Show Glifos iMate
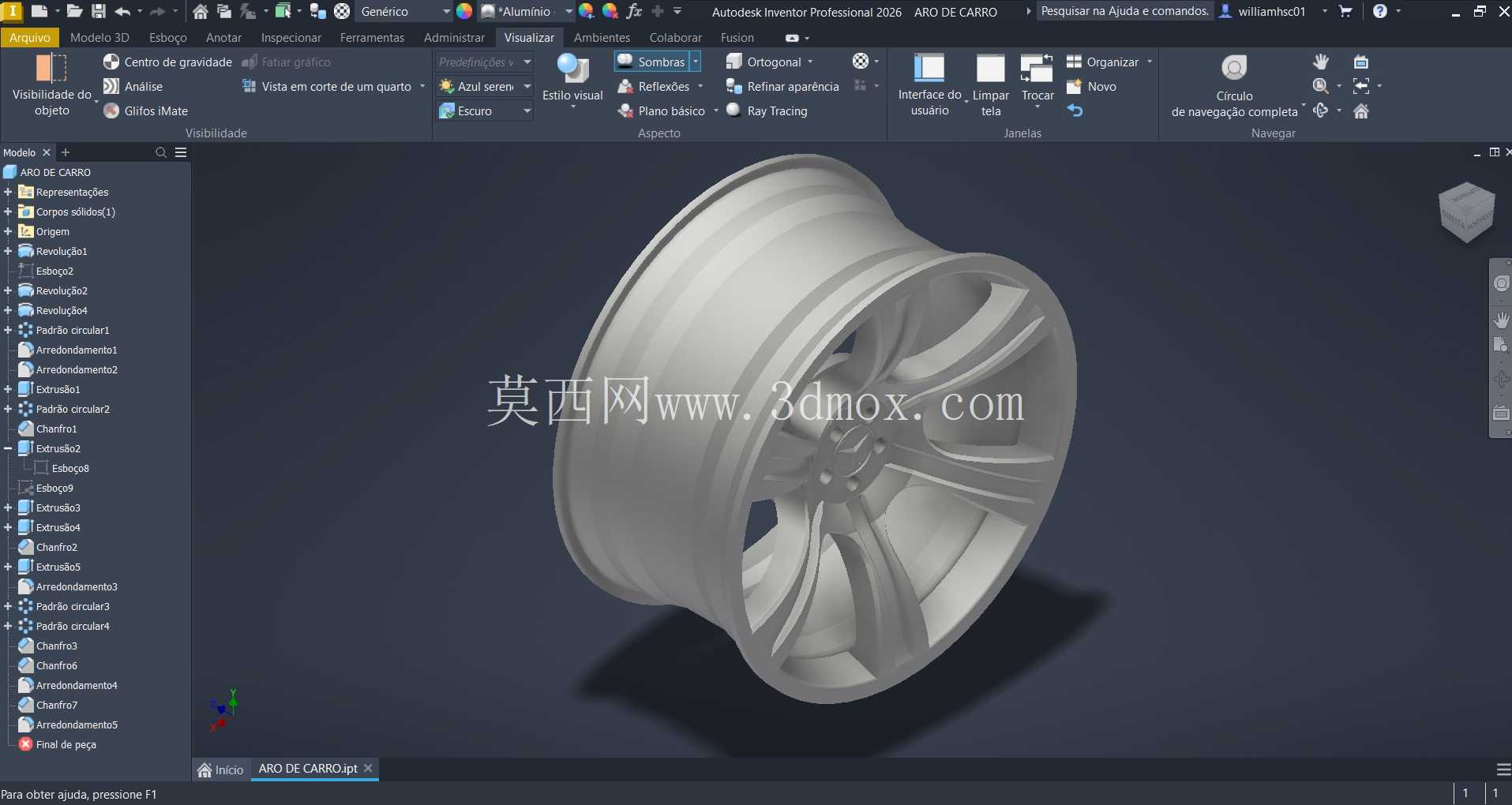The width and height of the screenshot is (1512, 805). coord(146,110)
